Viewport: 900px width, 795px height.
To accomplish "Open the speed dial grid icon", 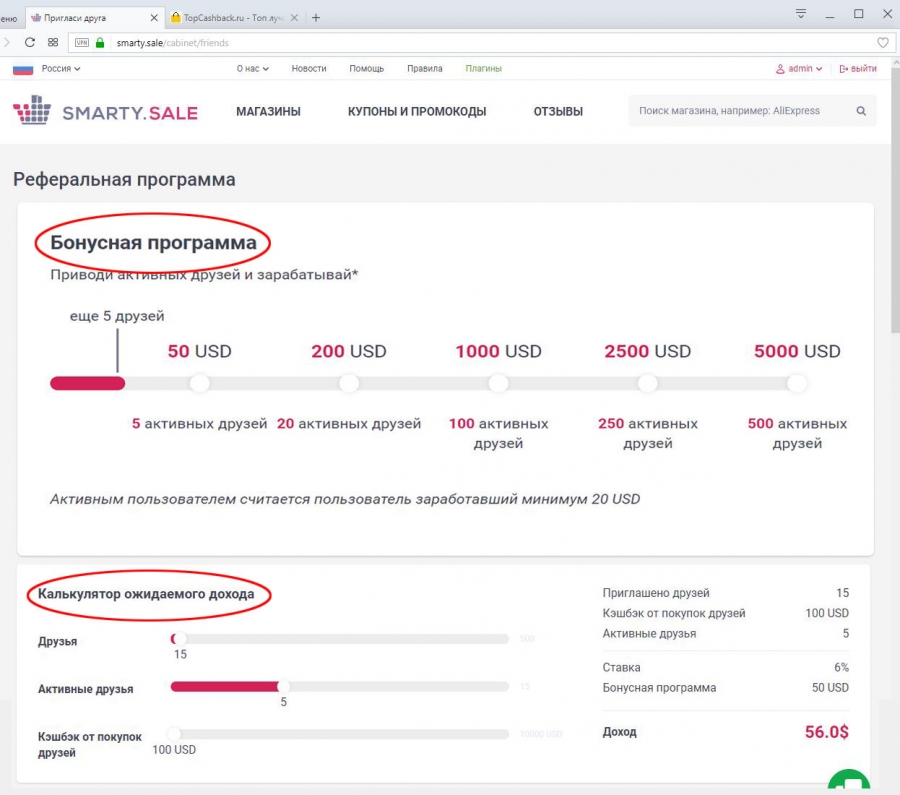I will 53,42.
